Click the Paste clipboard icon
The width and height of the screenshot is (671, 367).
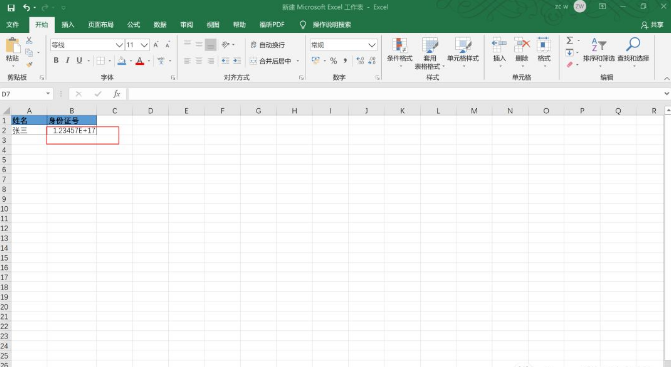(12, 46)
